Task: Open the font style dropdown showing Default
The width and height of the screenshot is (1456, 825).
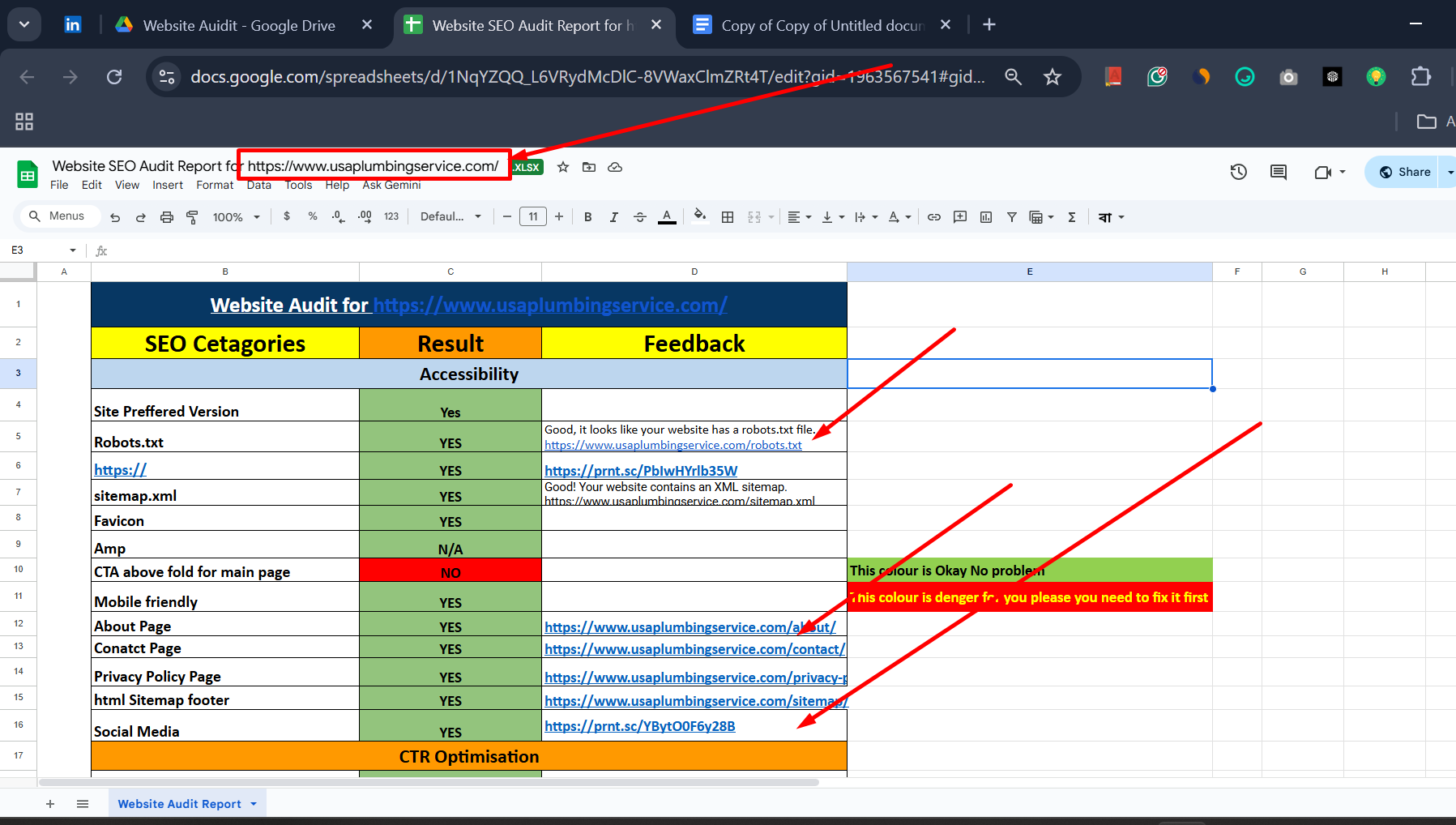Action: point(450,216)
